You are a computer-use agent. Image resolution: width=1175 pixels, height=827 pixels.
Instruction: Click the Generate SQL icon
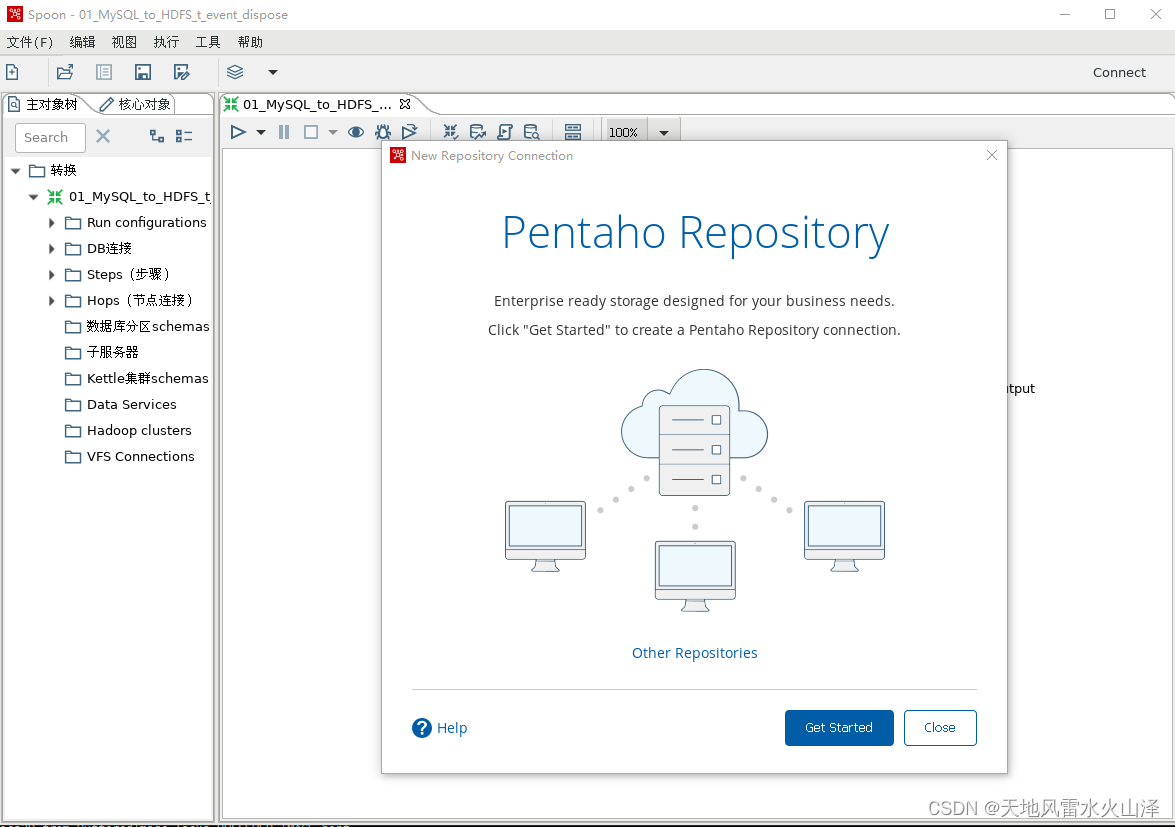505,132
